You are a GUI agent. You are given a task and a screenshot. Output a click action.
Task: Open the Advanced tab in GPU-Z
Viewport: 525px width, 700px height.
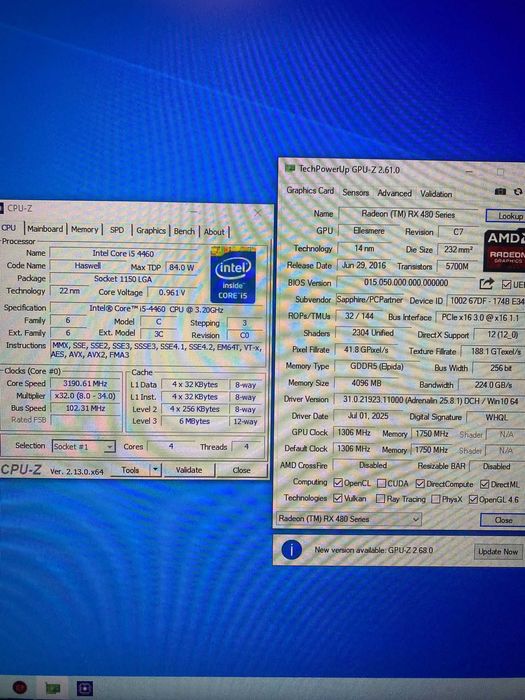[x=395, y=193]
